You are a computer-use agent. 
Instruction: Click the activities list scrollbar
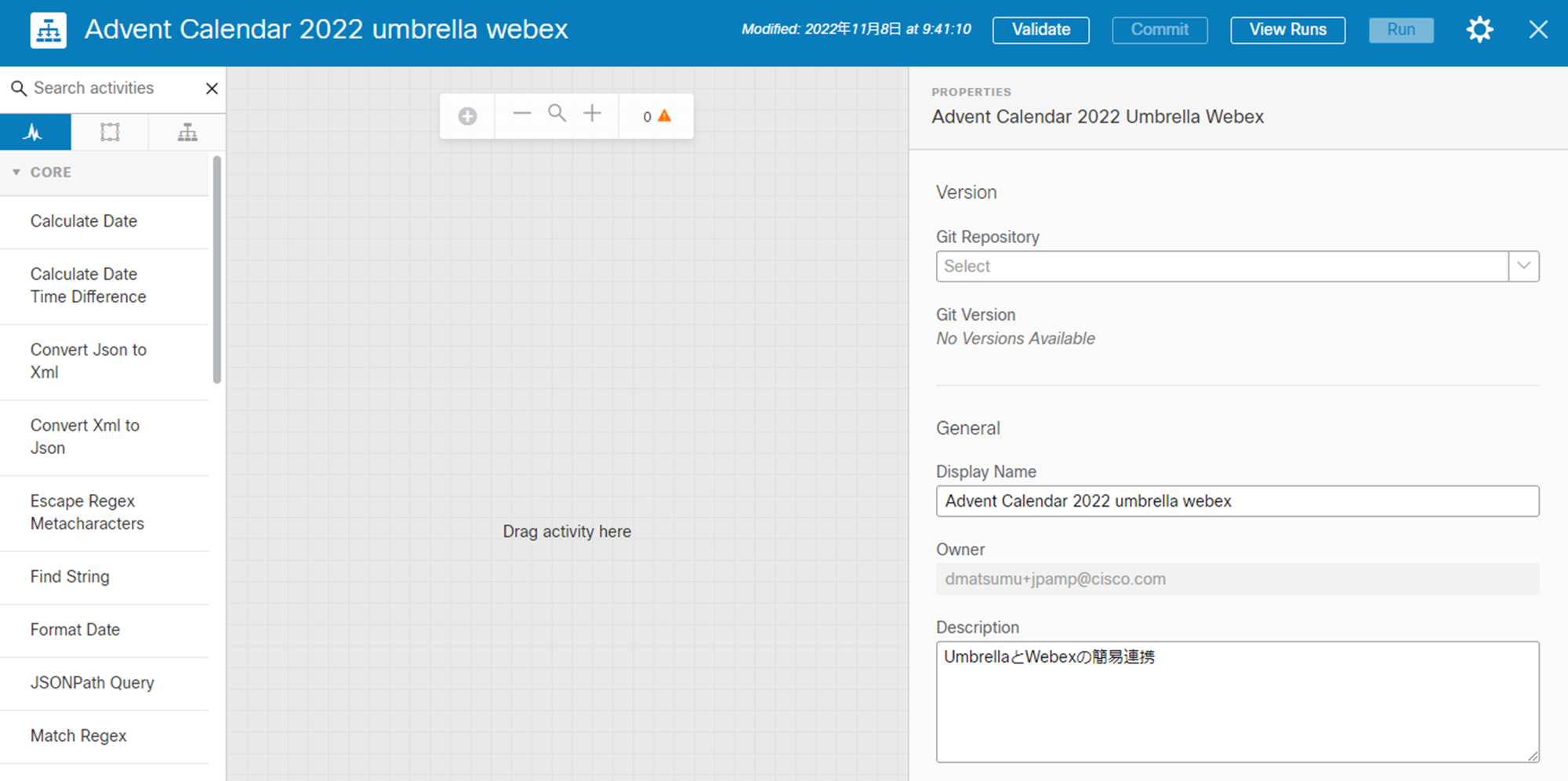[217, 271]
